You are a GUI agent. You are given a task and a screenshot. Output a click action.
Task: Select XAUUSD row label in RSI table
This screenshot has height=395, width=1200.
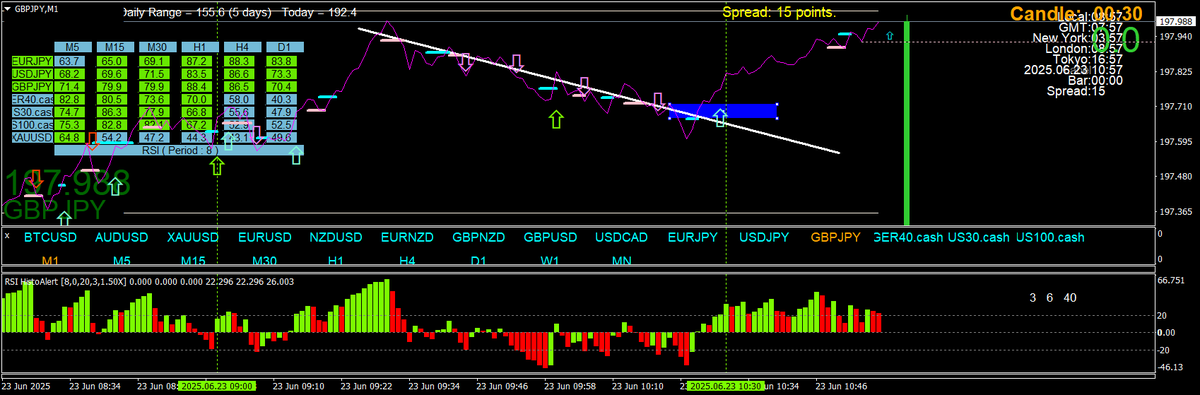click(31, 137)
